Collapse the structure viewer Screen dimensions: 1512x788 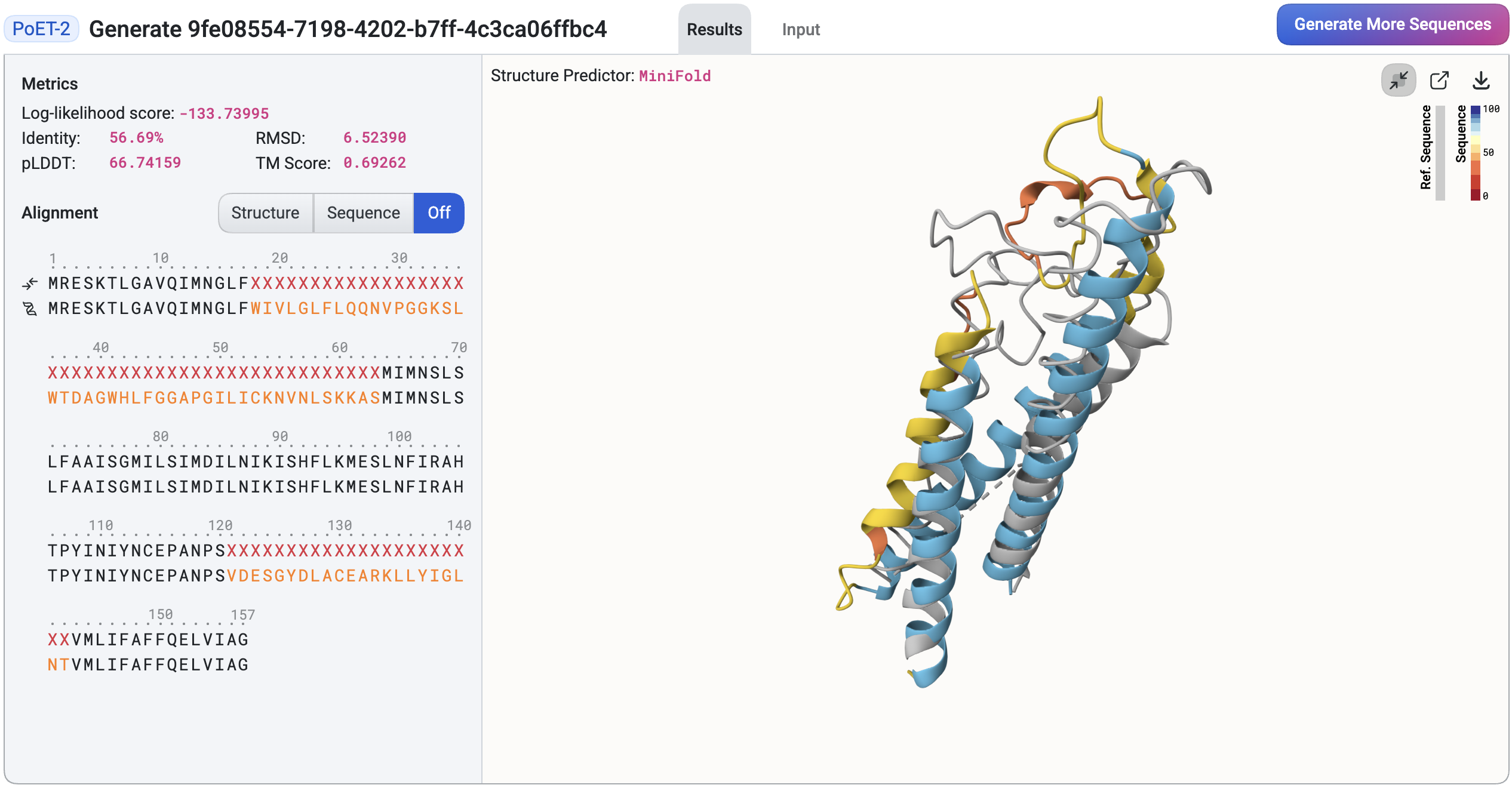pos(1398,79)
